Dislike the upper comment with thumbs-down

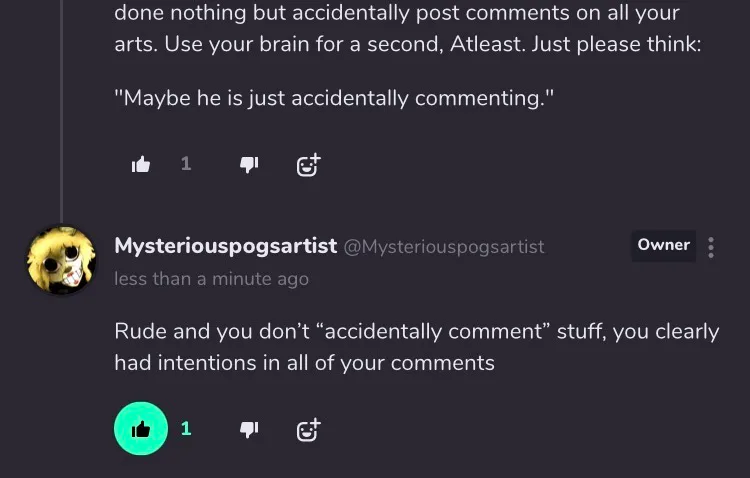[249, 165]
